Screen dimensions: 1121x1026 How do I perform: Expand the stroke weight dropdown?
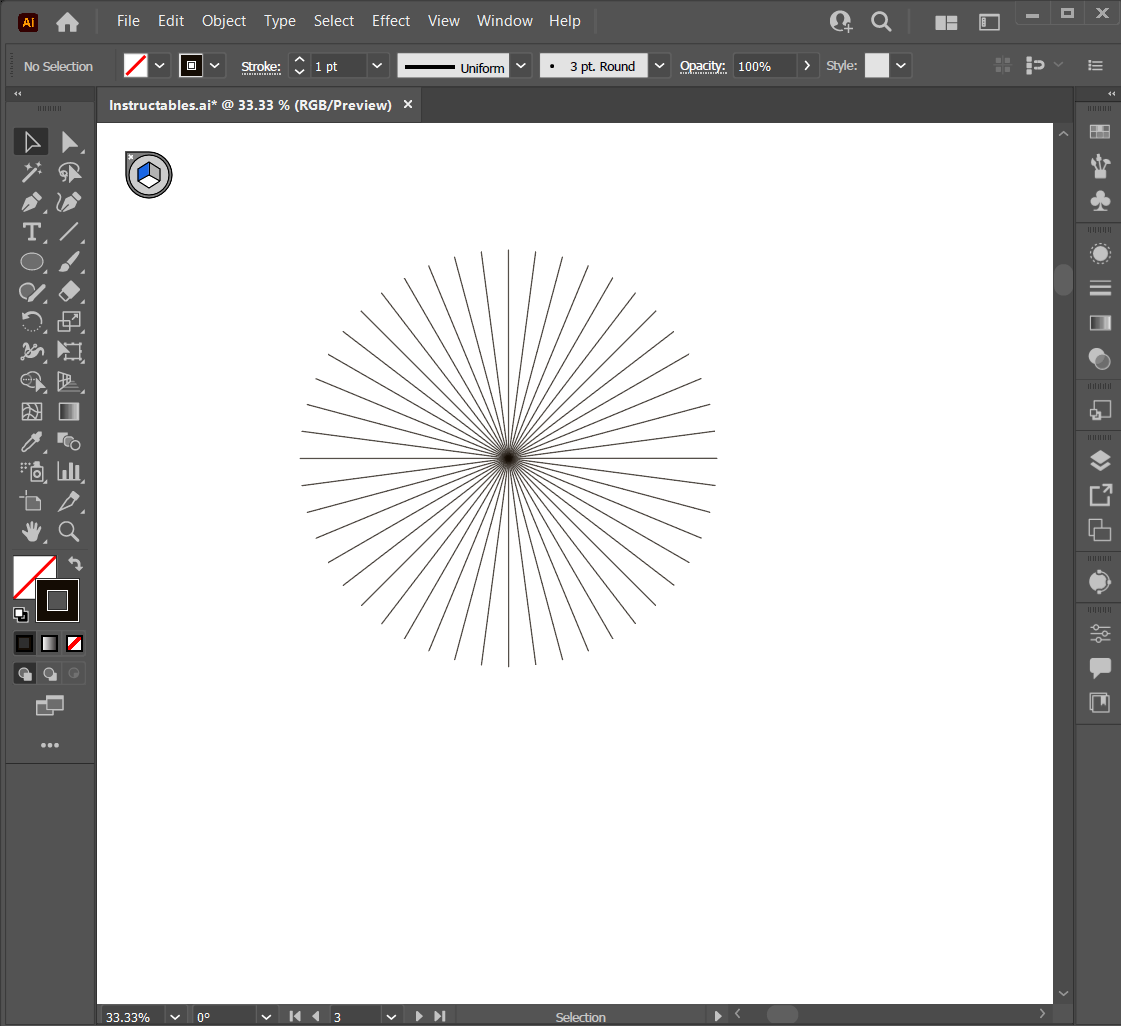(377, 66)
